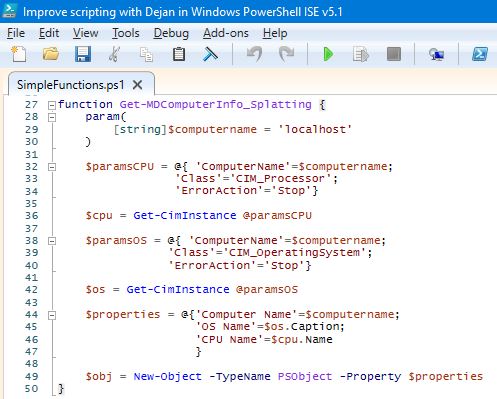This screenshot has height=399, width=497.
Task: Redo the last edit
Action: click(x=286, y=54)
